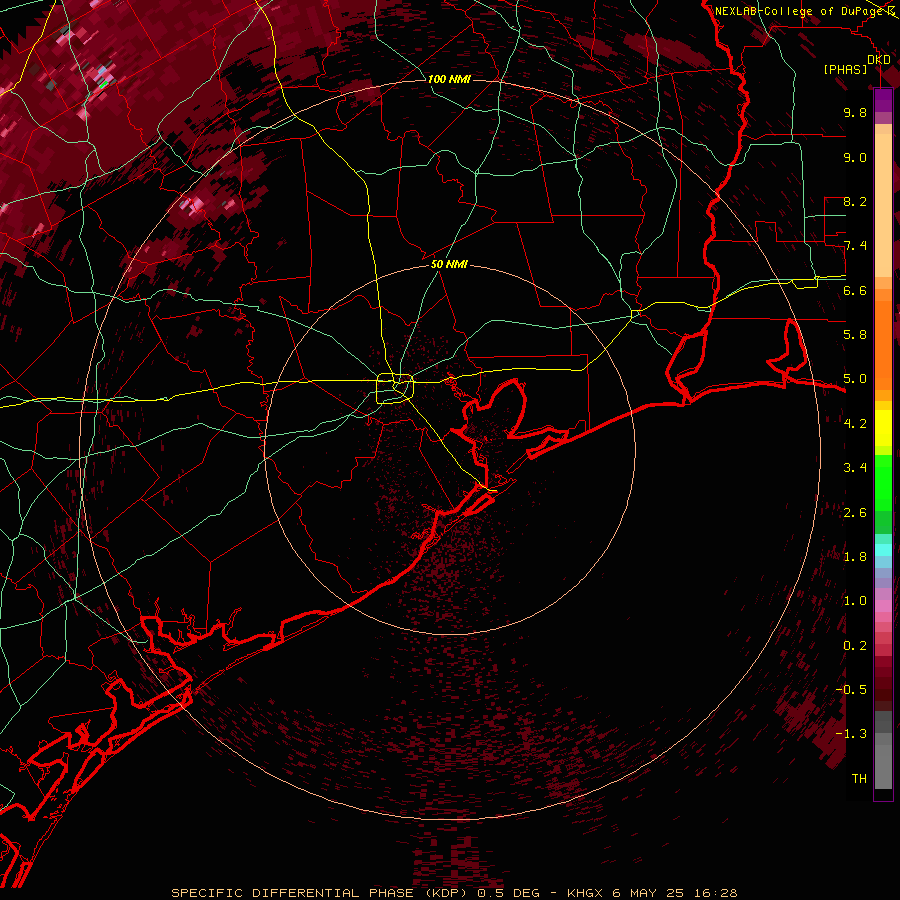The image size is (900, 900).
Task: Click the pink swatch near 1.0
Action: point(883,605)
